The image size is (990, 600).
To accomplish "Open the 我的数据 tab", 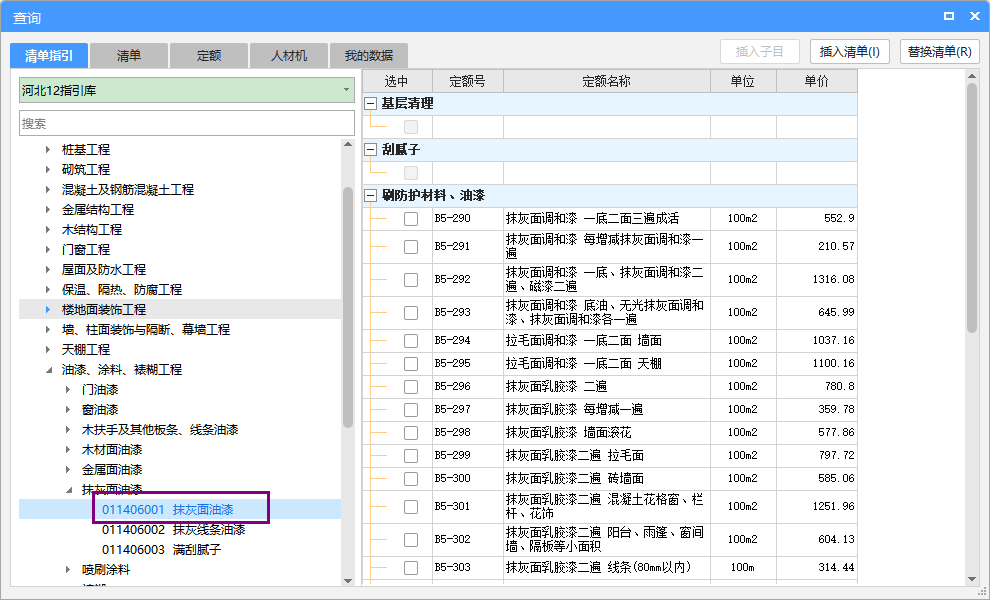I will [x=369, y=56].
